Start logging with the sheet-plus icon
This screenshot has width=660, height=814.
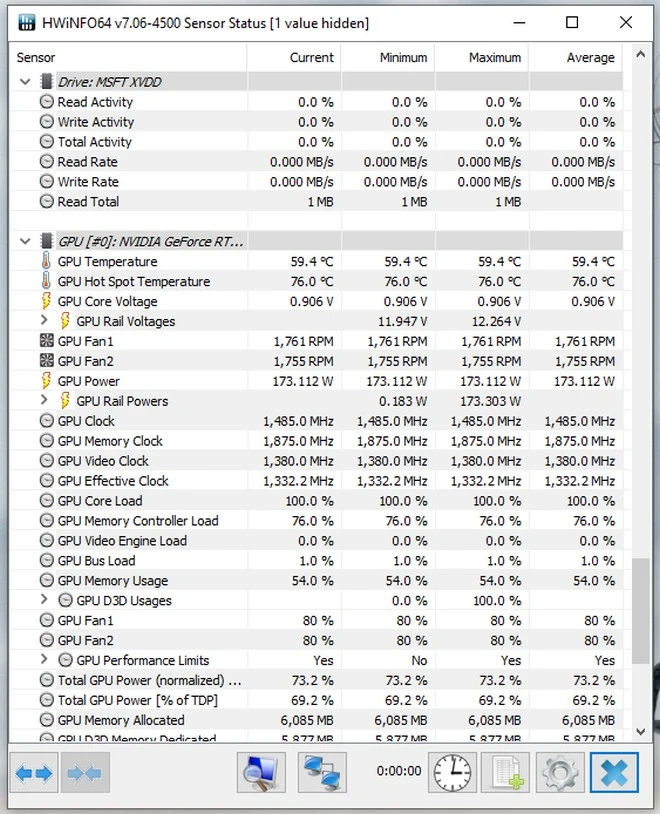point(505,773)
